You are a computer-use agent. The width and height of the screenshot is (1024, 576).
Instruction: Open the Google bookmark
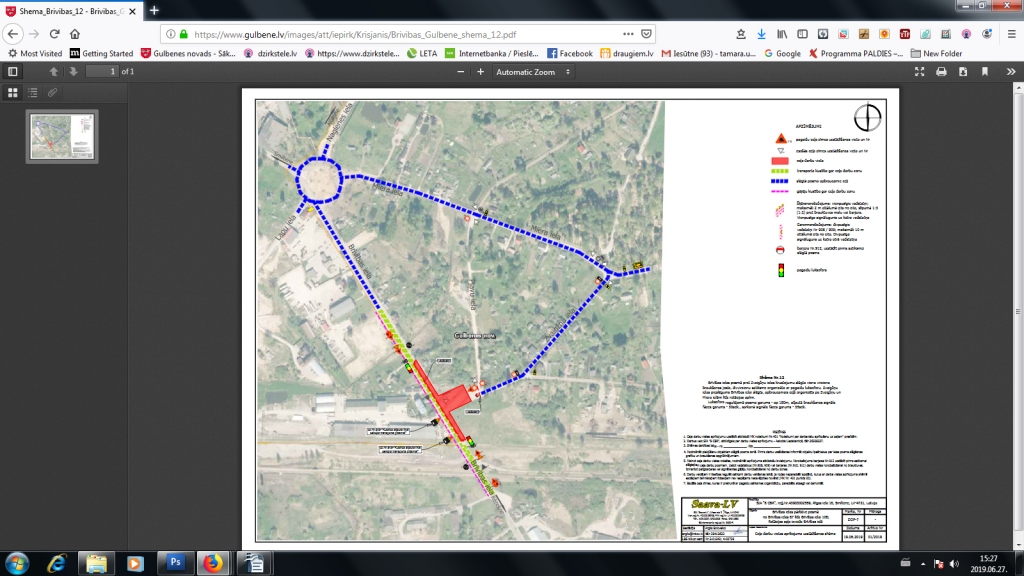click(x=781, y=53)
